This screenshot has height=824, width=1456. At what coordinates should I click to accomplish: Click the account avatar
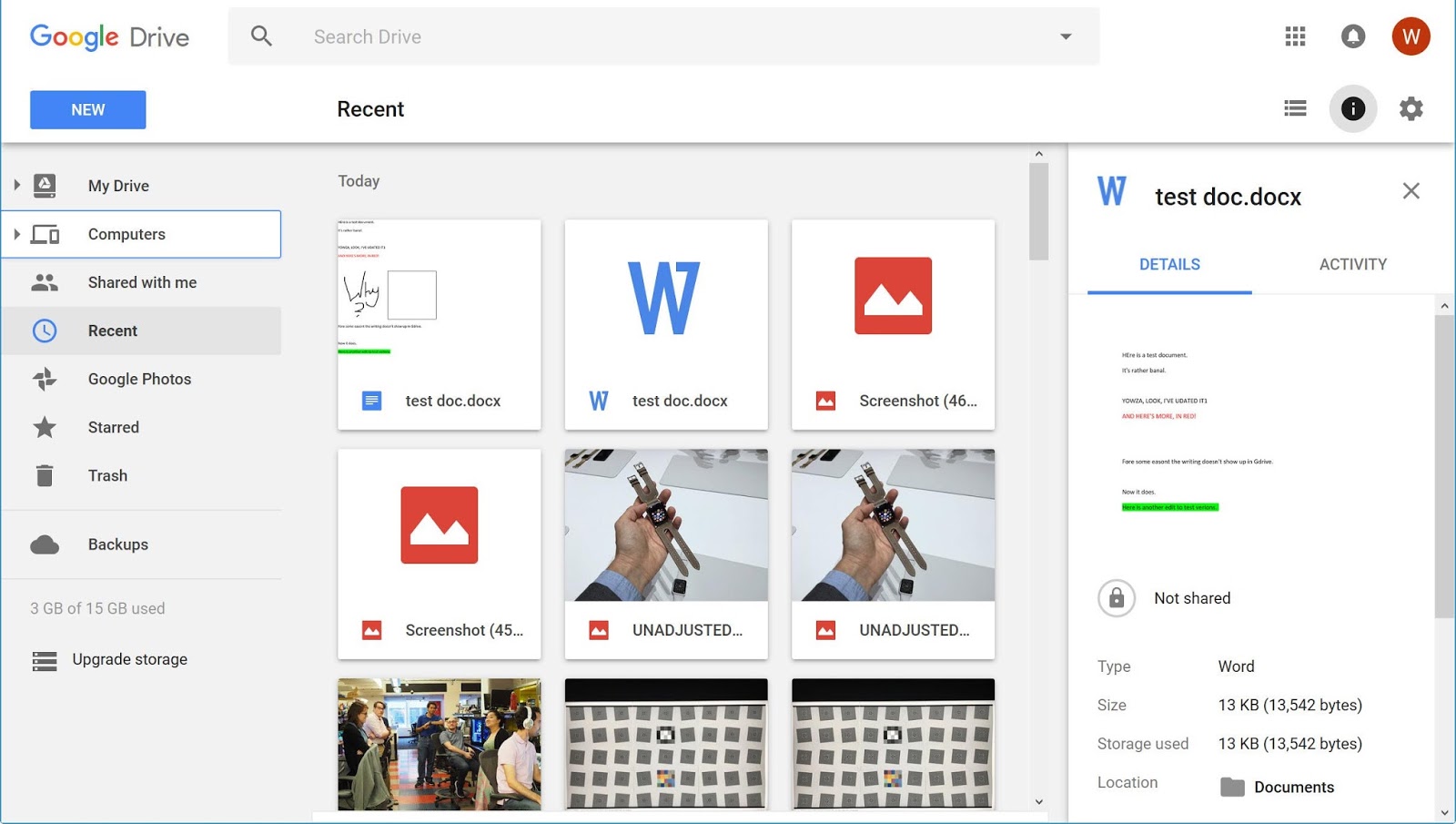1411,36
